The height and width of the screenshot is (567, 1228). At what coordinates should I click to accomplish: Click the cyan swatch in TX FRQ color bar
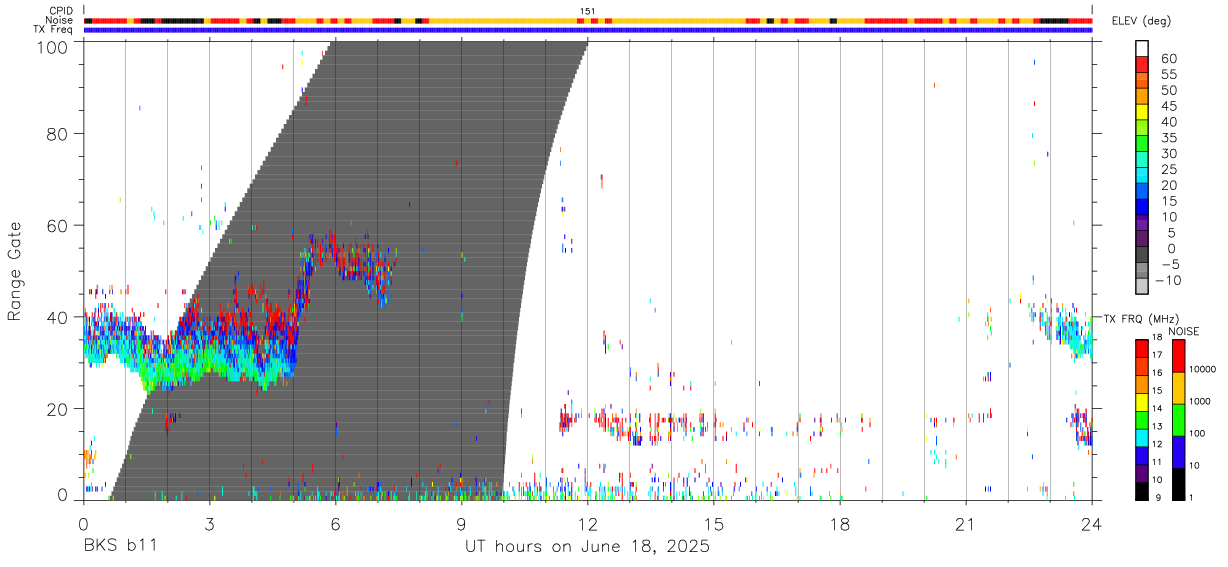[1142, 436]
